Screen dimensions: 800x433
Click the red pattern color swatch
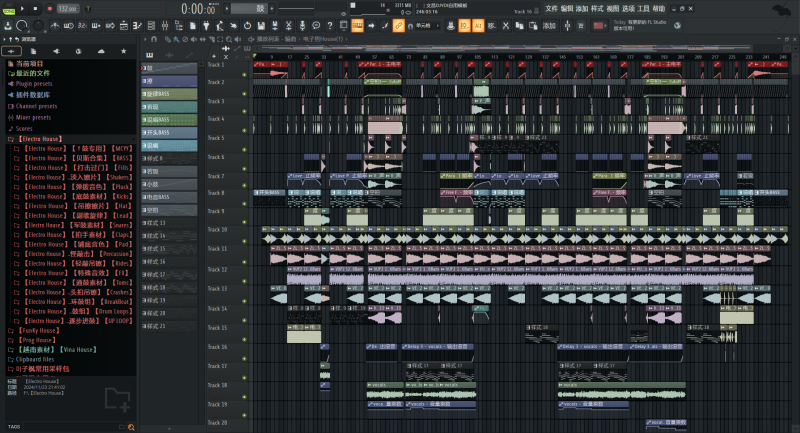point(598,26)
